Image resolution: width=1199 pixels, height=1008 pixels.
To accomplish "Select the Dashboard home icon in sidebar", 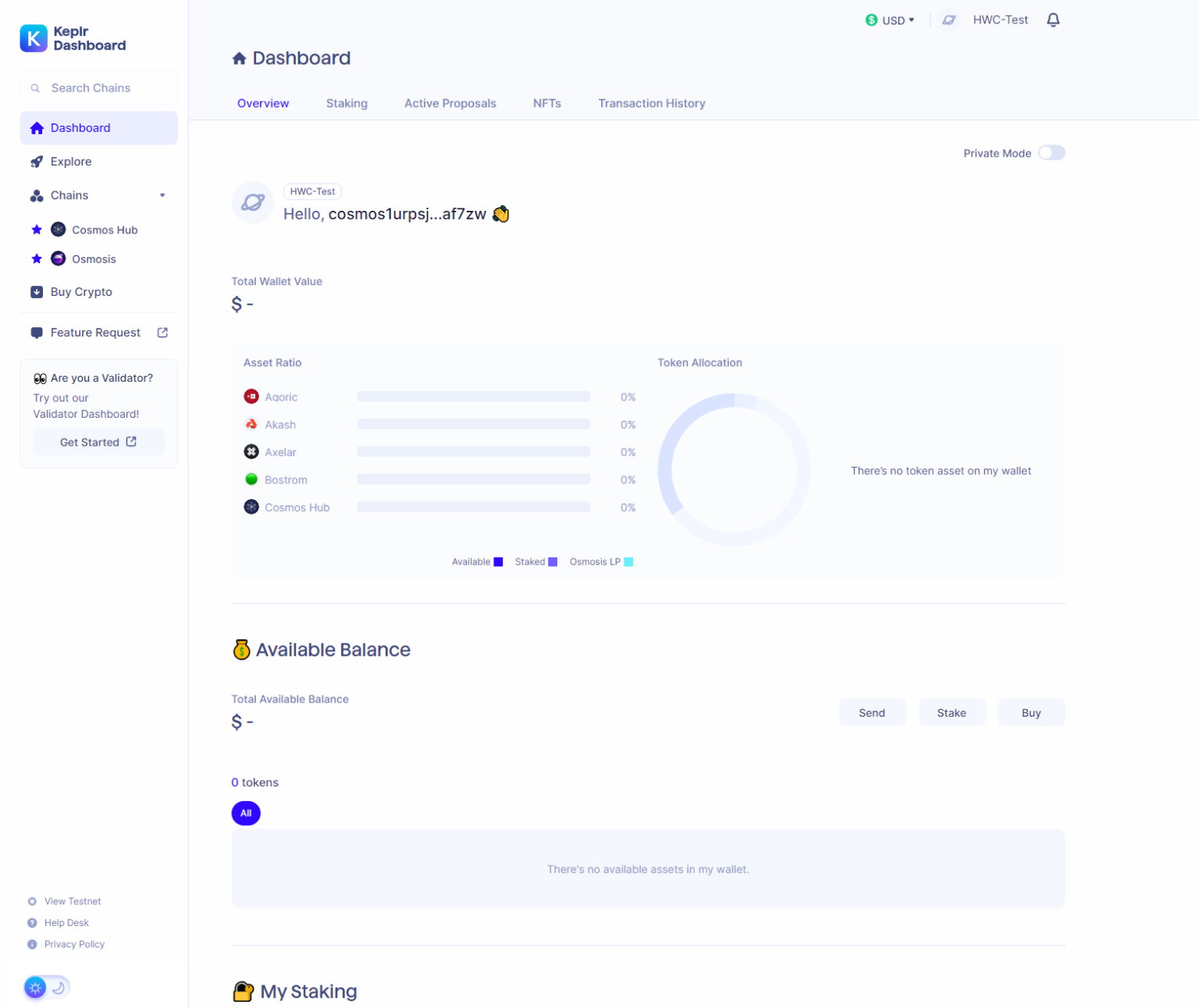I will (36, 127).
